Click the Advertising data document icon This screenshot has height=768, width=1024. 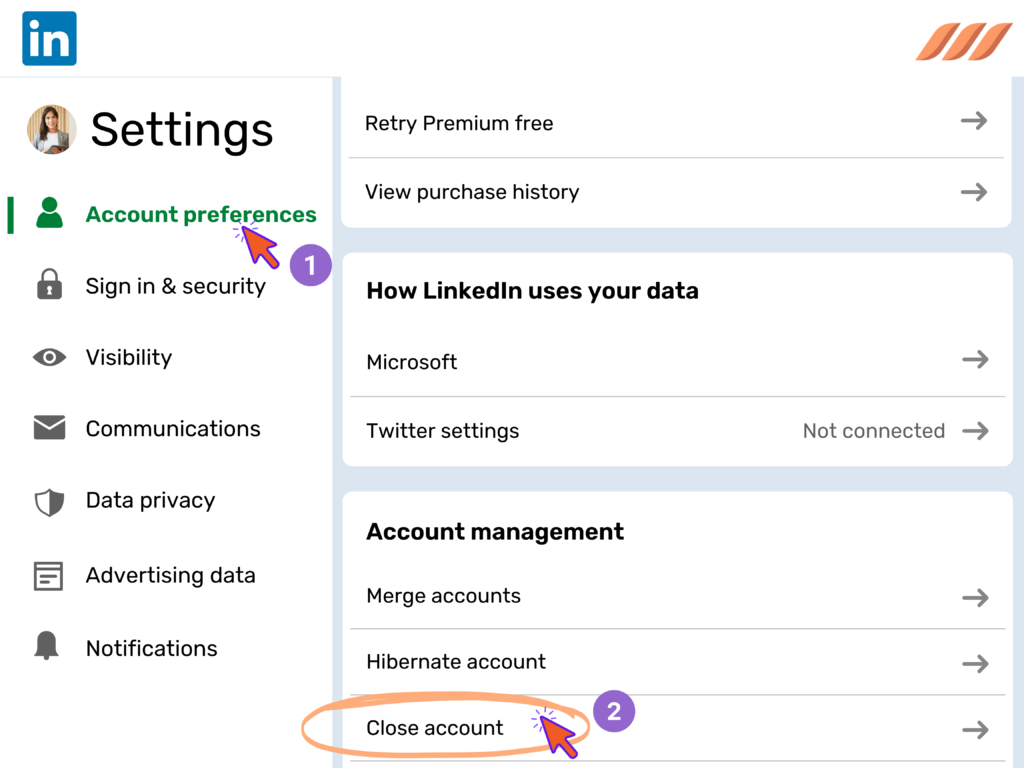tap(49, 576)
